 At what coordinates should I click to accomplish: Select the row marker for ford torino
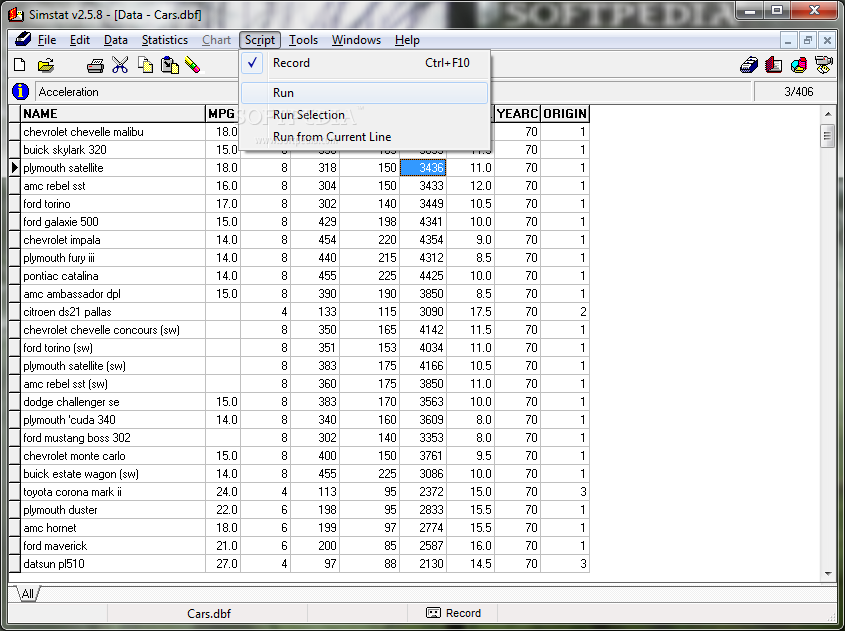[x=15, y=204]
